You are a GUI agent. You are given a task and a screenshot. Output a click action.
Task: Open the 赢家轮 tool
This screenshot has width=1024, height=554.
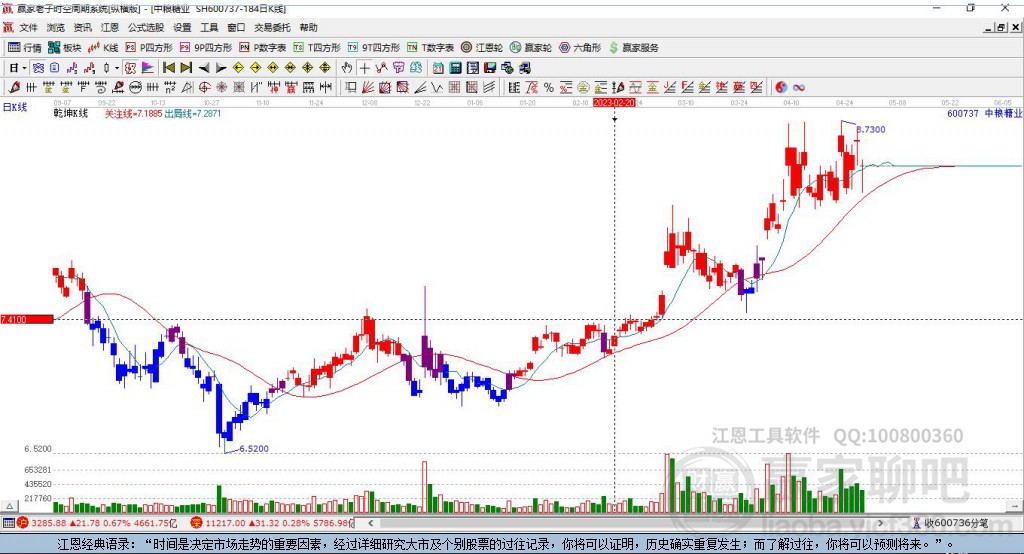tap(531, 48)
